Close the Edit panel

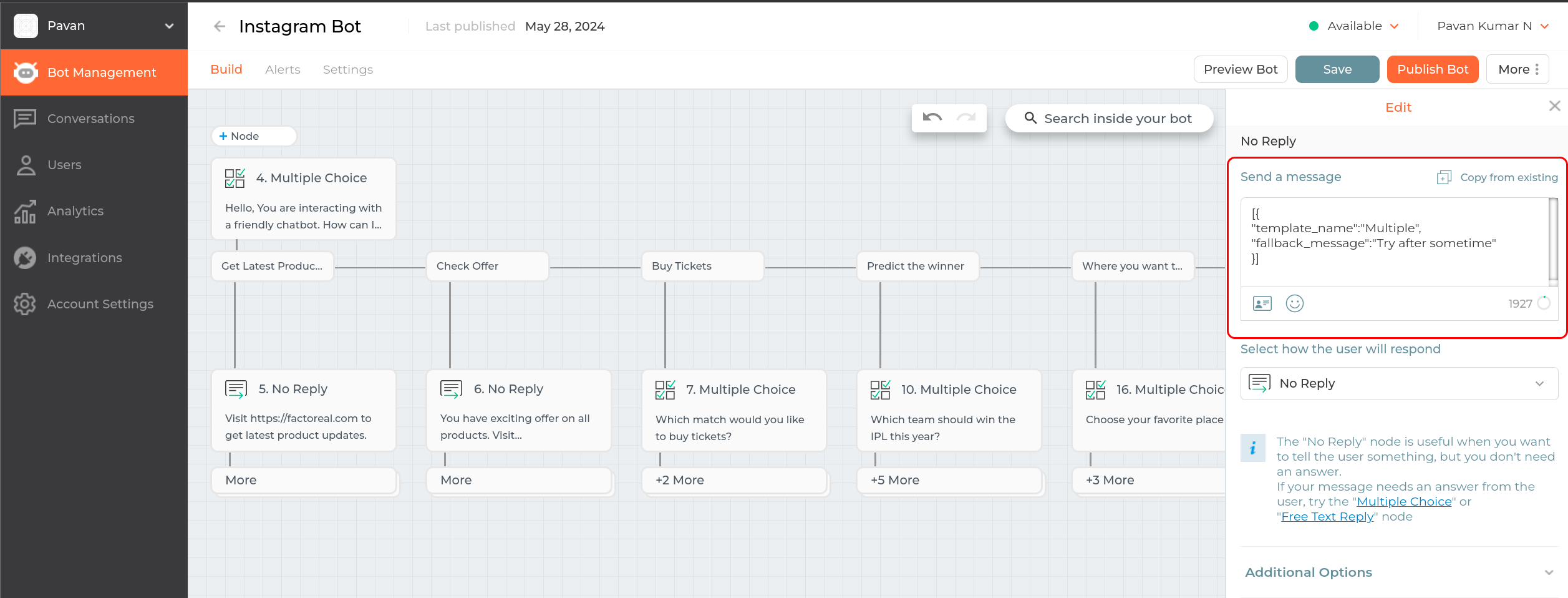[x=1554, y=106]
